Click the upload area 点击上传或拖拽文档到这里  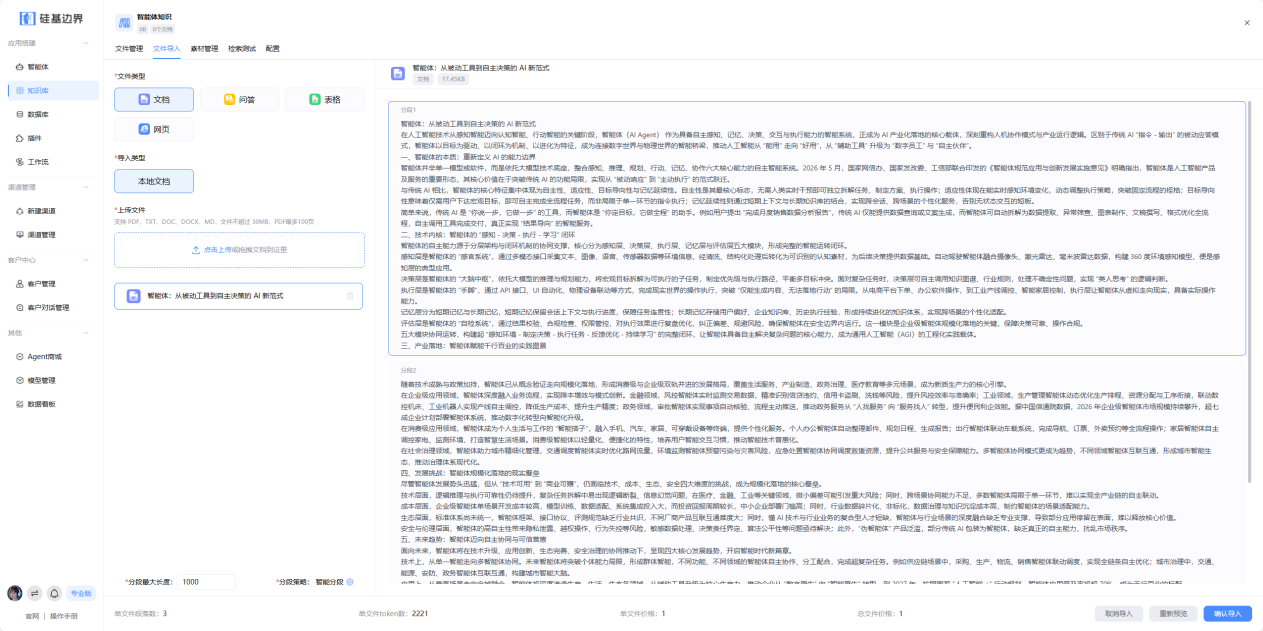tap(238, 249)
